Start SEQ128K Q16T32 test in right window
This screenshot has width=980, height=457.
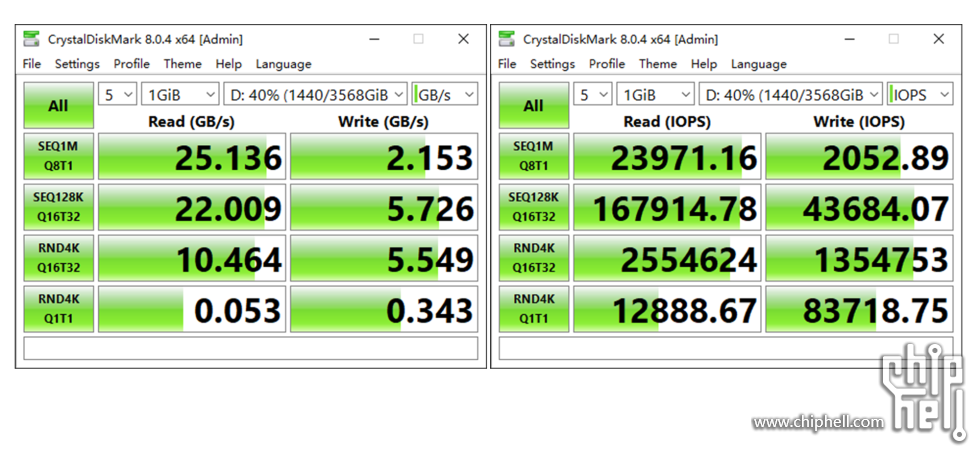pos(534,208)
